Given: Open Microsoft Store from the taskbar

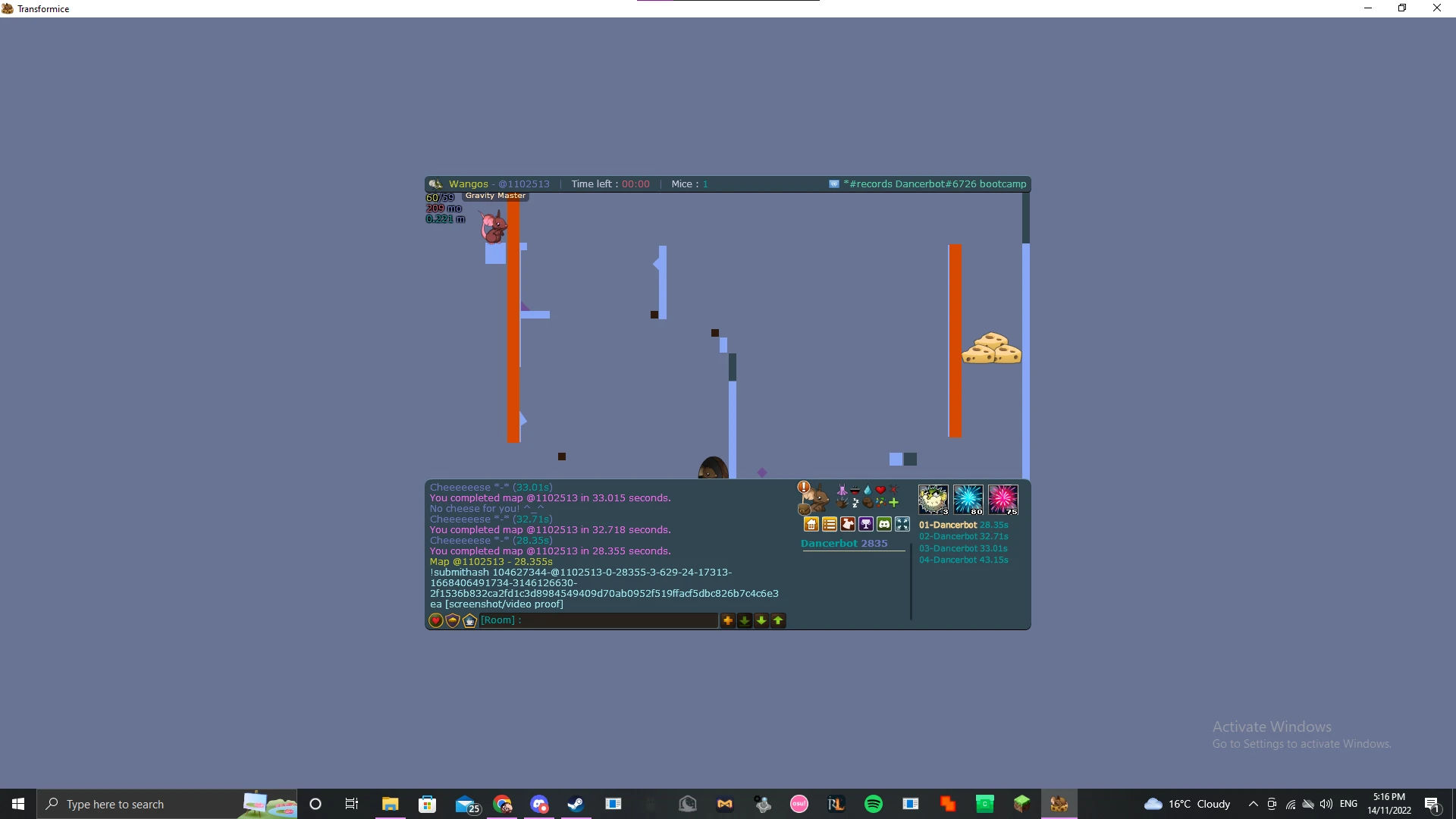Looking at the screenshot, I should (x=428, y=804).
